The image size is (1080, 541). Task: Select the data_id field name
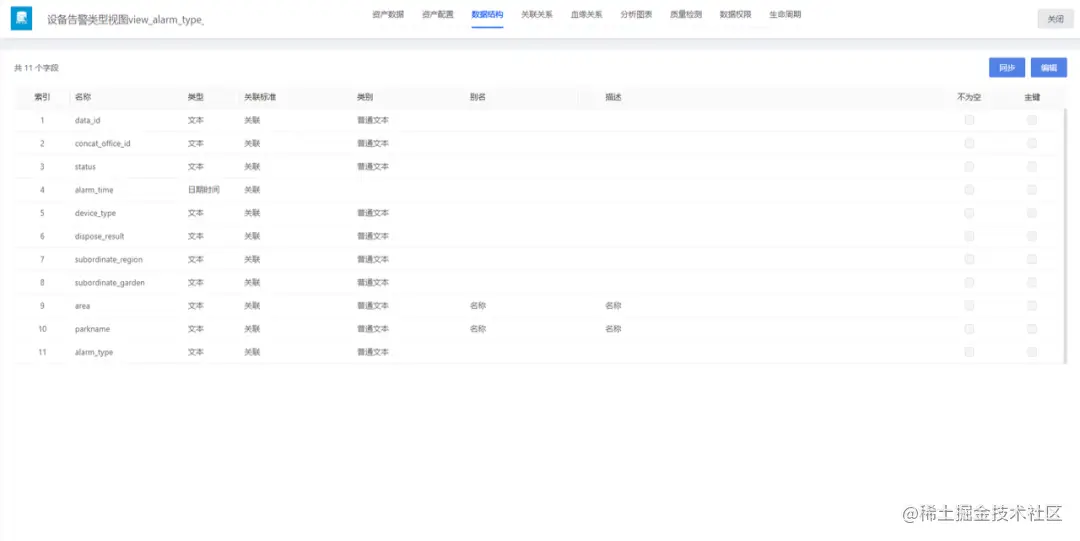pyautogui.click(x=87, y=120)
